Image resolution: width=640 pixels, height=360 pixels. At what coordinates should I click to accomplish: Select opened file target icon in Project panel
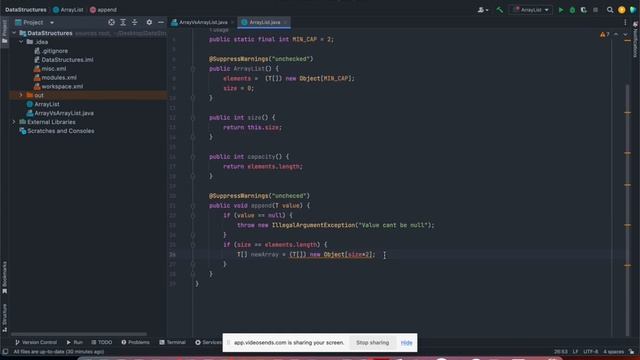pyautogui.click(x=111, y=22)
